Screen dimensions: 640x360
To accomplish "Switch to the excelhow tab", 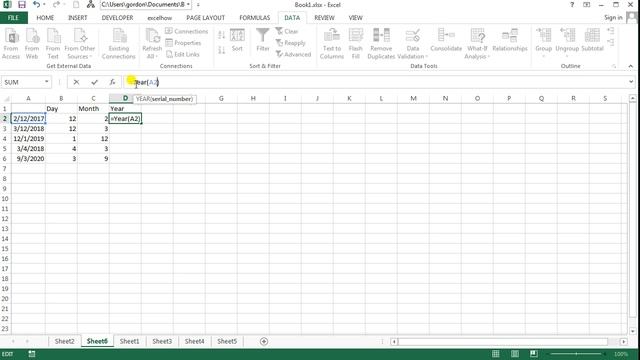I will [x=160, y=18].
